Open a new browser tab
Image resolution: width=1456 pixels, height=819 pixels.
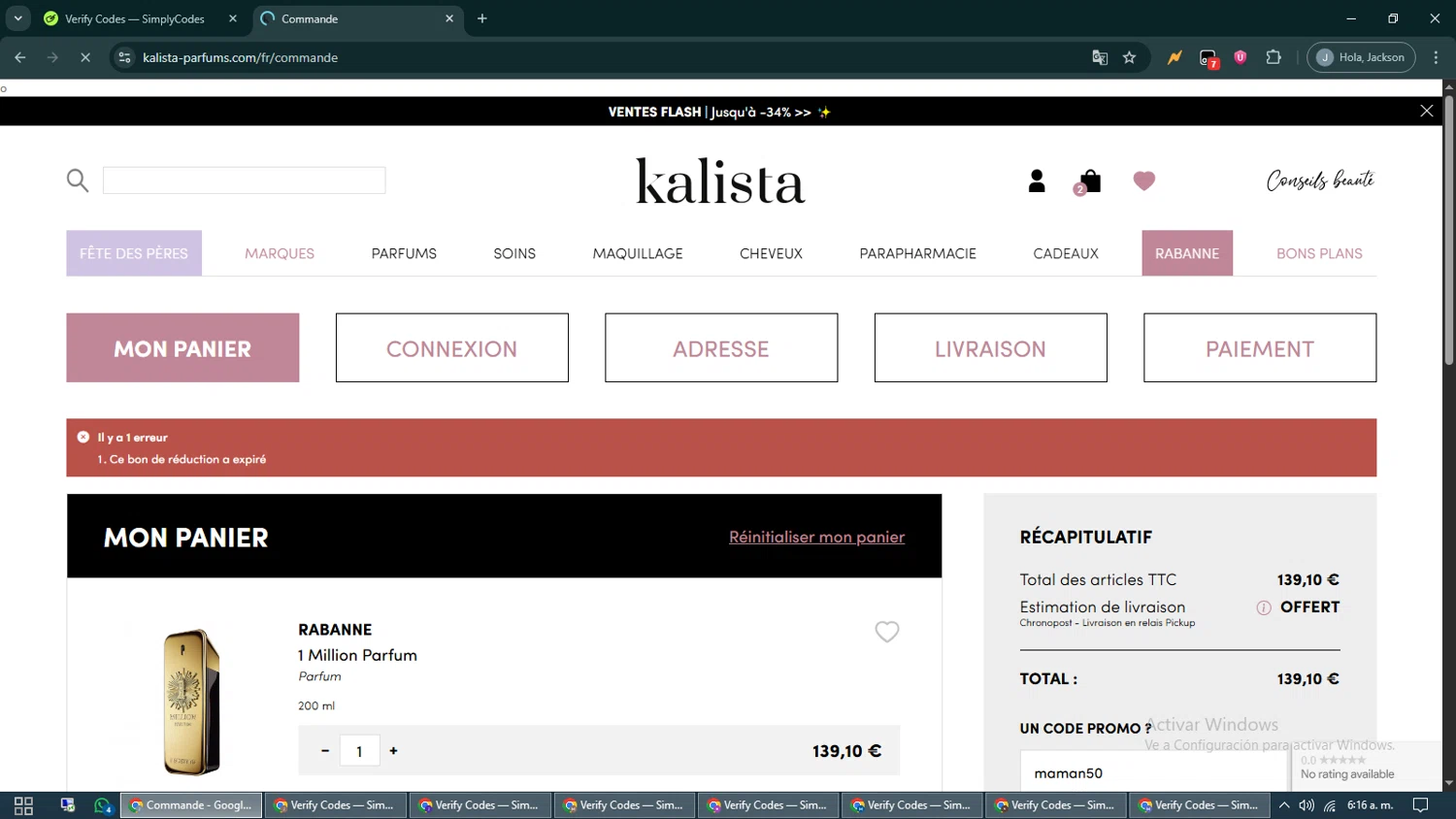(482, 18)
